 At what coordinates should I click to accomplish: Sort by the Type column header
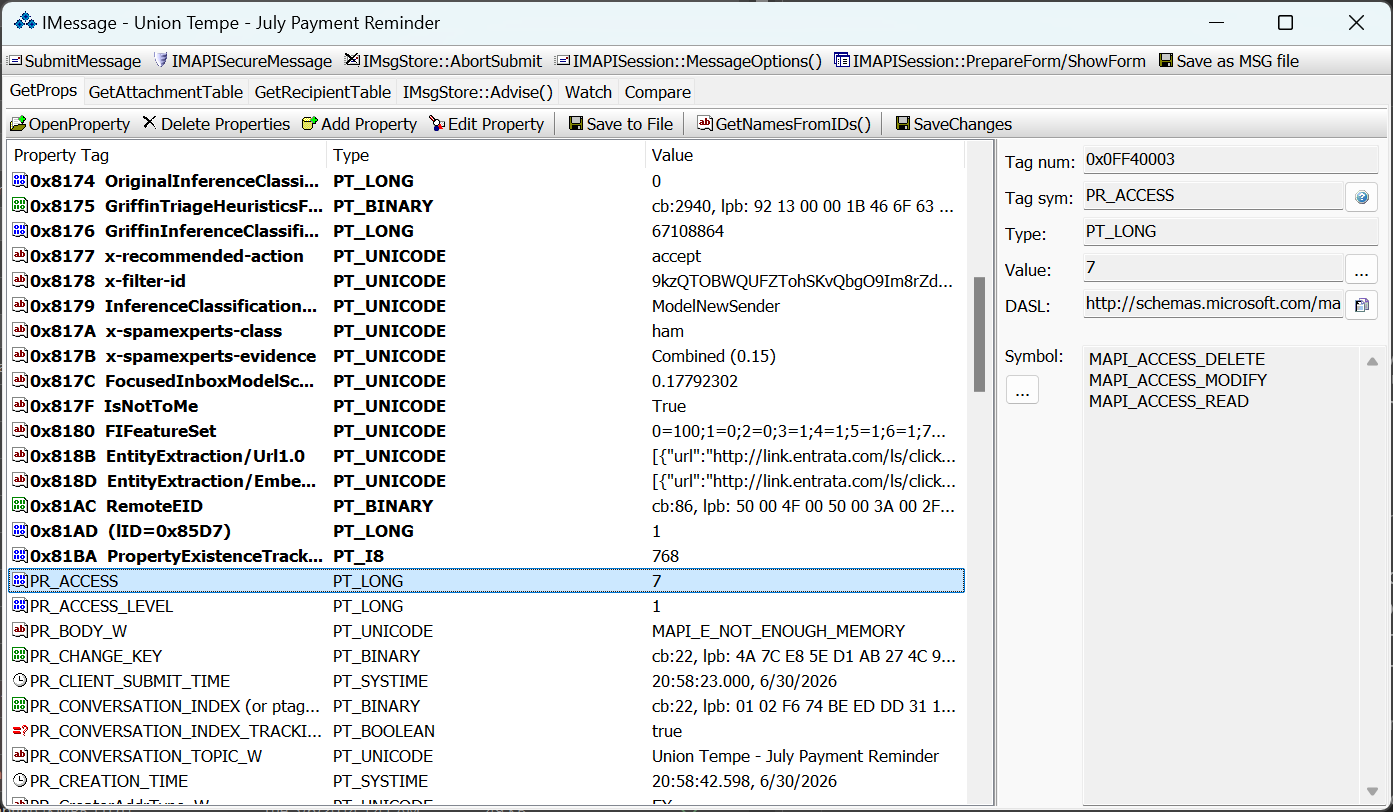(x=486, y=155)
